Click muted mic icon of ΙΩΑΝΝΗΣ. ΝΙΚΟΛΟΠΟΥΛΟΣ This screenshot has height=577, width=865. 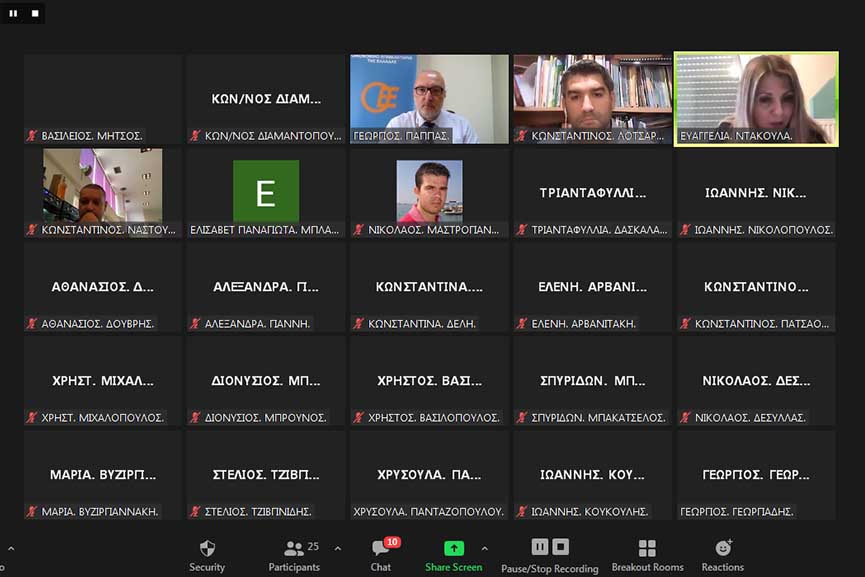(685, 229)
